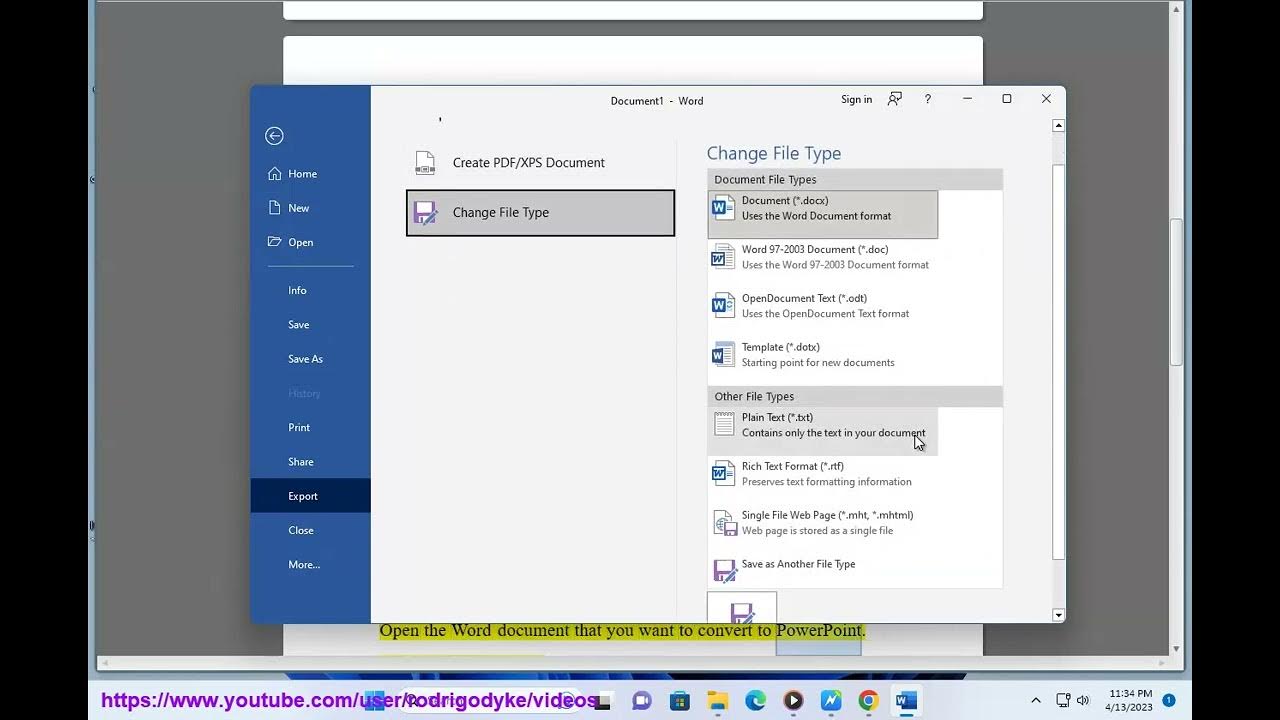Open Microsoft Store from taskbar
This screenshot has width=1280, height=720.
coord(679,701)
